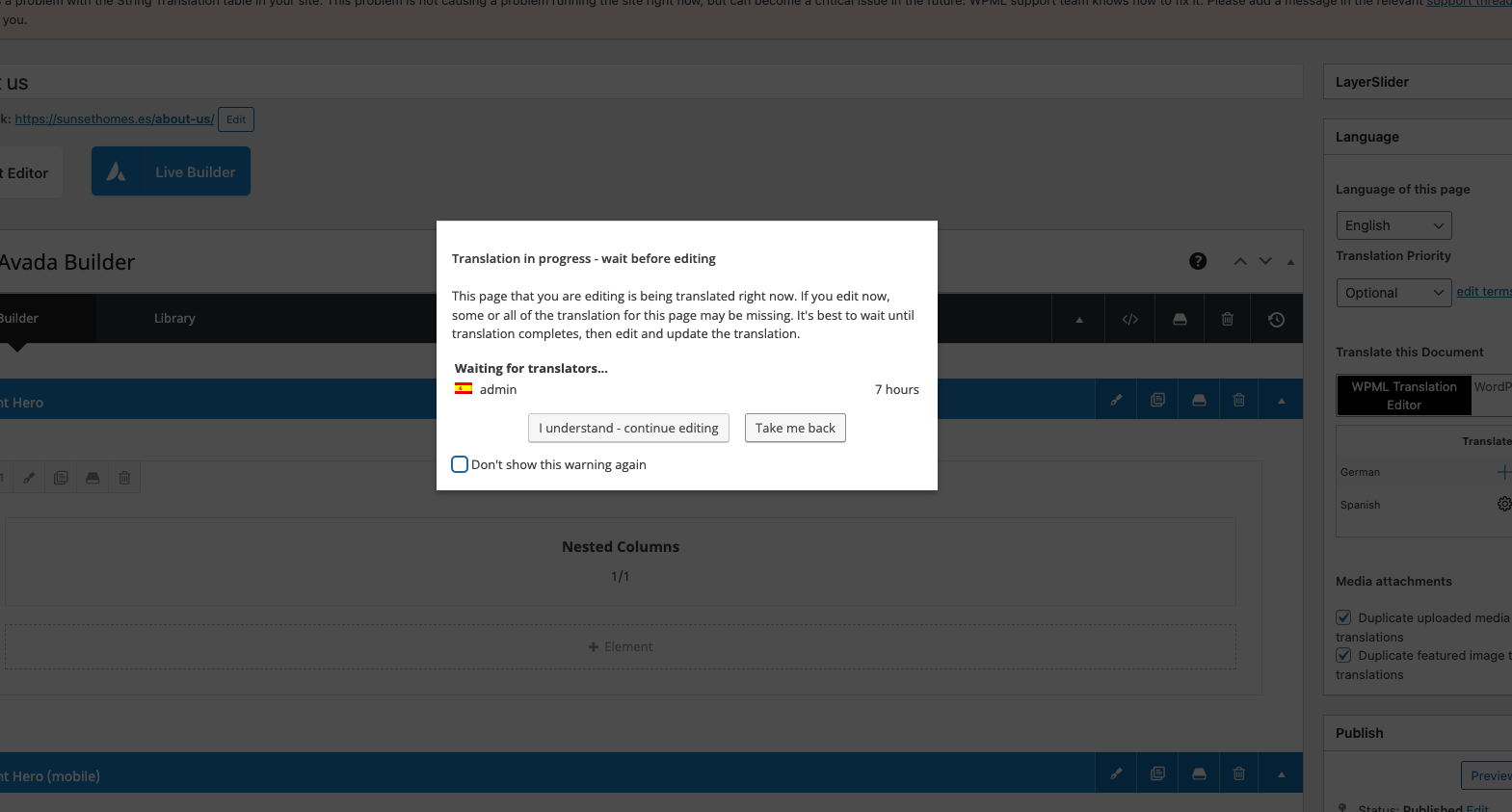The width and height of the screenshot is (1512, 812).
Task: Save layout to library in builder toolbar
Action: coord(1180,320)
